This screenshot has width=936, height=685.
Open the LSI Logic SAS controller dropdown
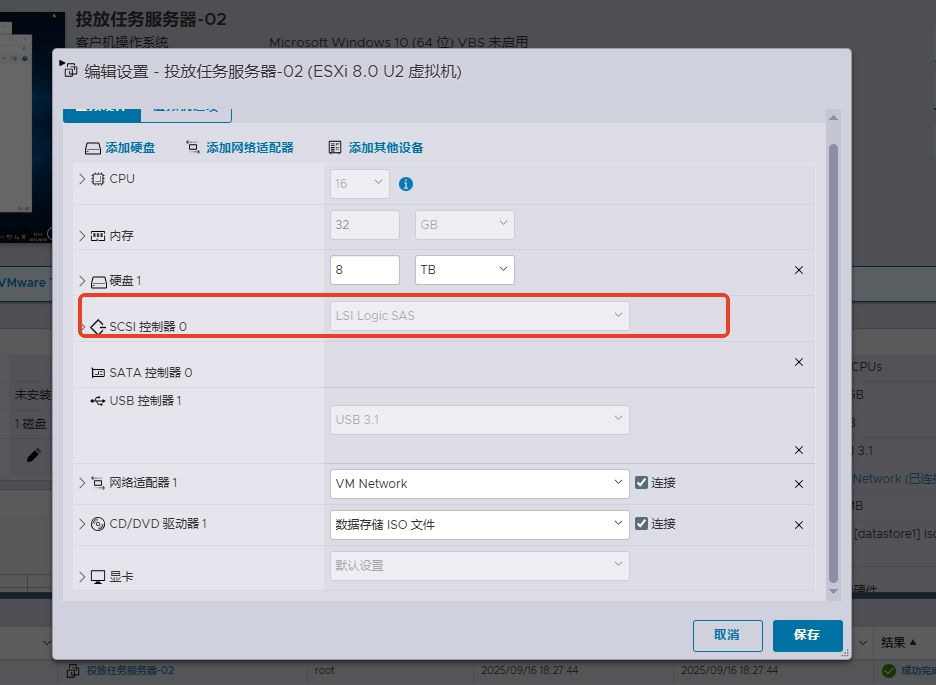click(479, 316)
